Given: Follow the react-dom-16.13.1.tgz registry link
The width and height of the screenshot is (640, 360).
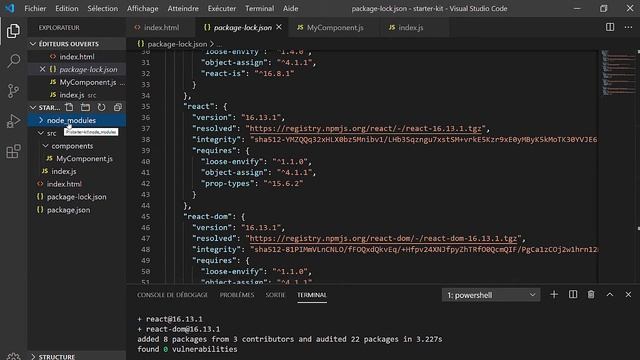Looking at the screenshot, I should (383, 238).
